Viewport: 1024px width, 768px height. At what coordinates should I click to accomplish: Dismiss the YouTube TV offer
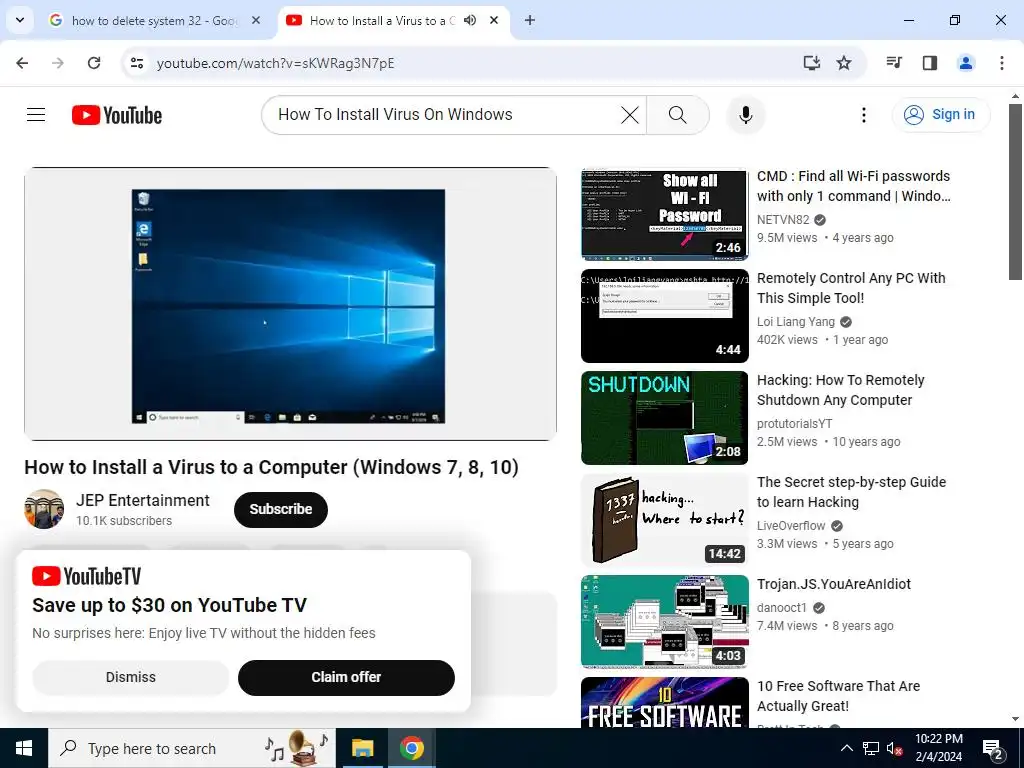click(x=131, y=677)
